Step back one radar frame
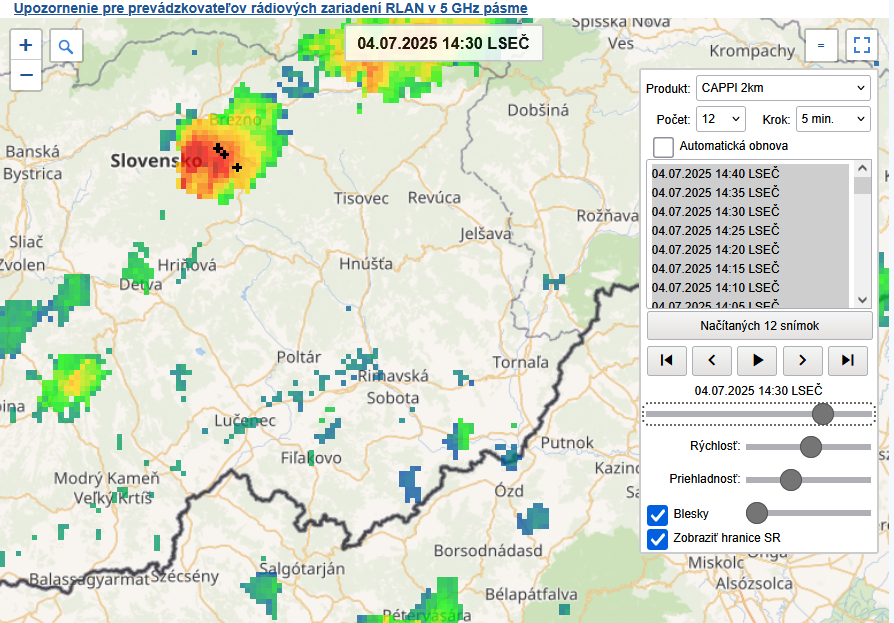 (x=711, y=360)
